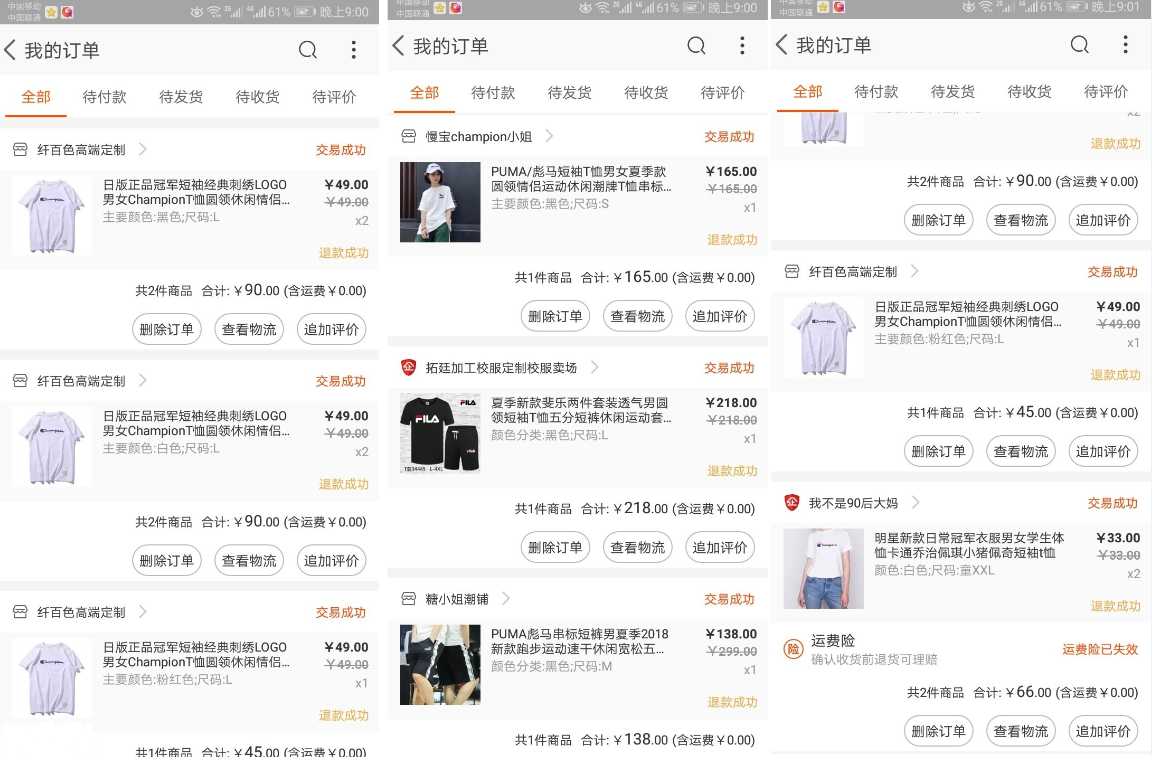Tap the red badge icon beside 拓廷加工校服定制校服卖场
Image resolution: width=1152 pixels, height=757 pixels.
coord(408,368)
